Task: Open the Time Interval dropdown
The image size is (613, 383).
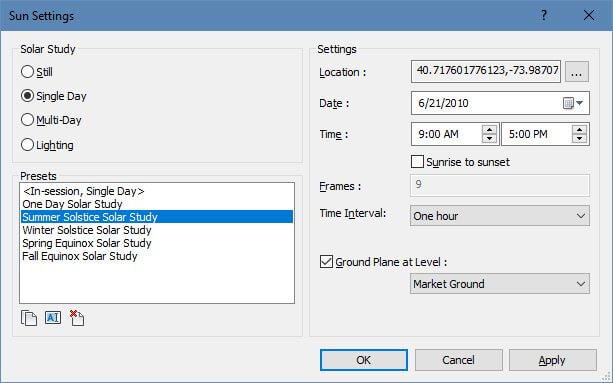Action: 500,216
